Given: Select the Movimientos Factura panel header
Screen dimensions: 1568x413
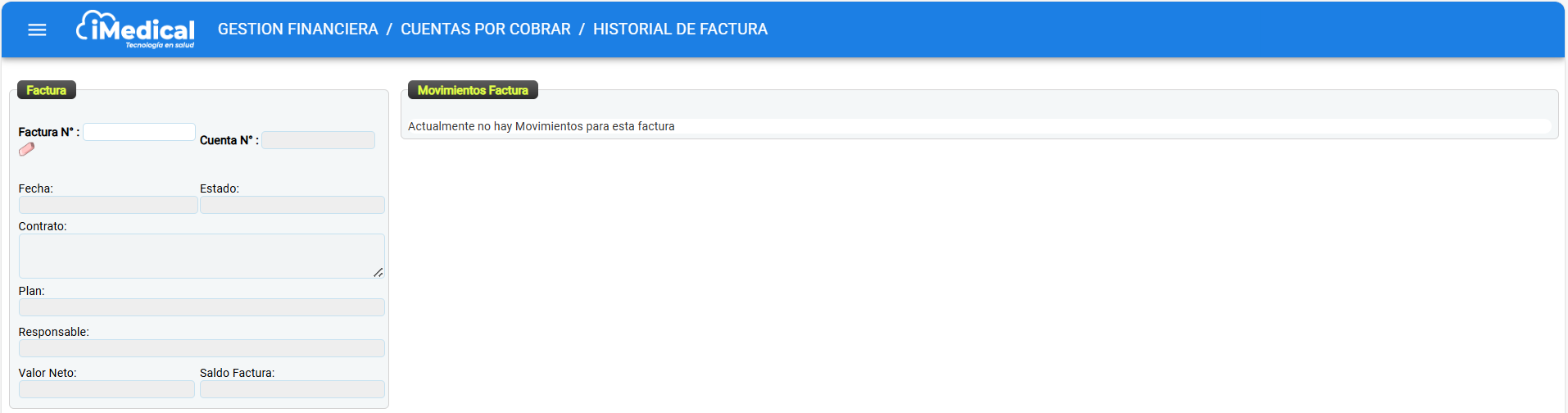Looking at the screenshot, I should pos(473,90).
